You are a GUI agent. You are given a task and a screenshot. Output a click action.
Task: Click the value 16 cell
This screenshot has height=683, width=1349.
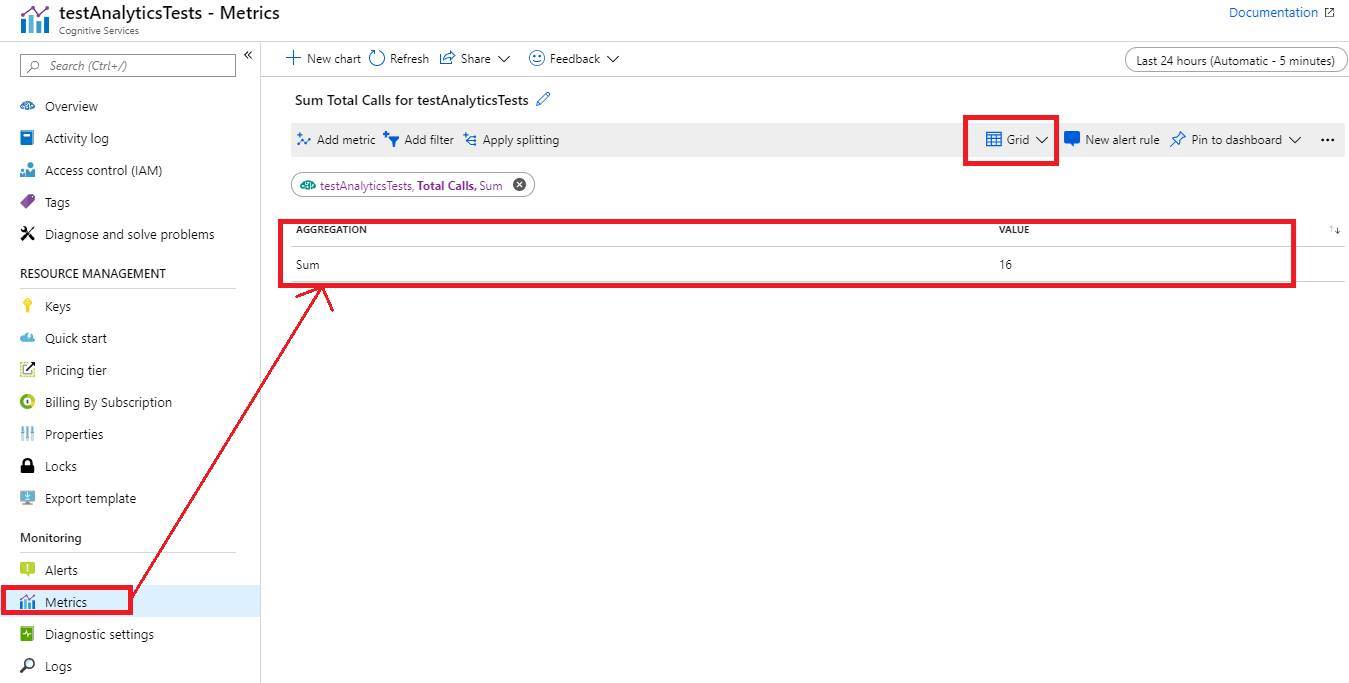(1005, 265)
